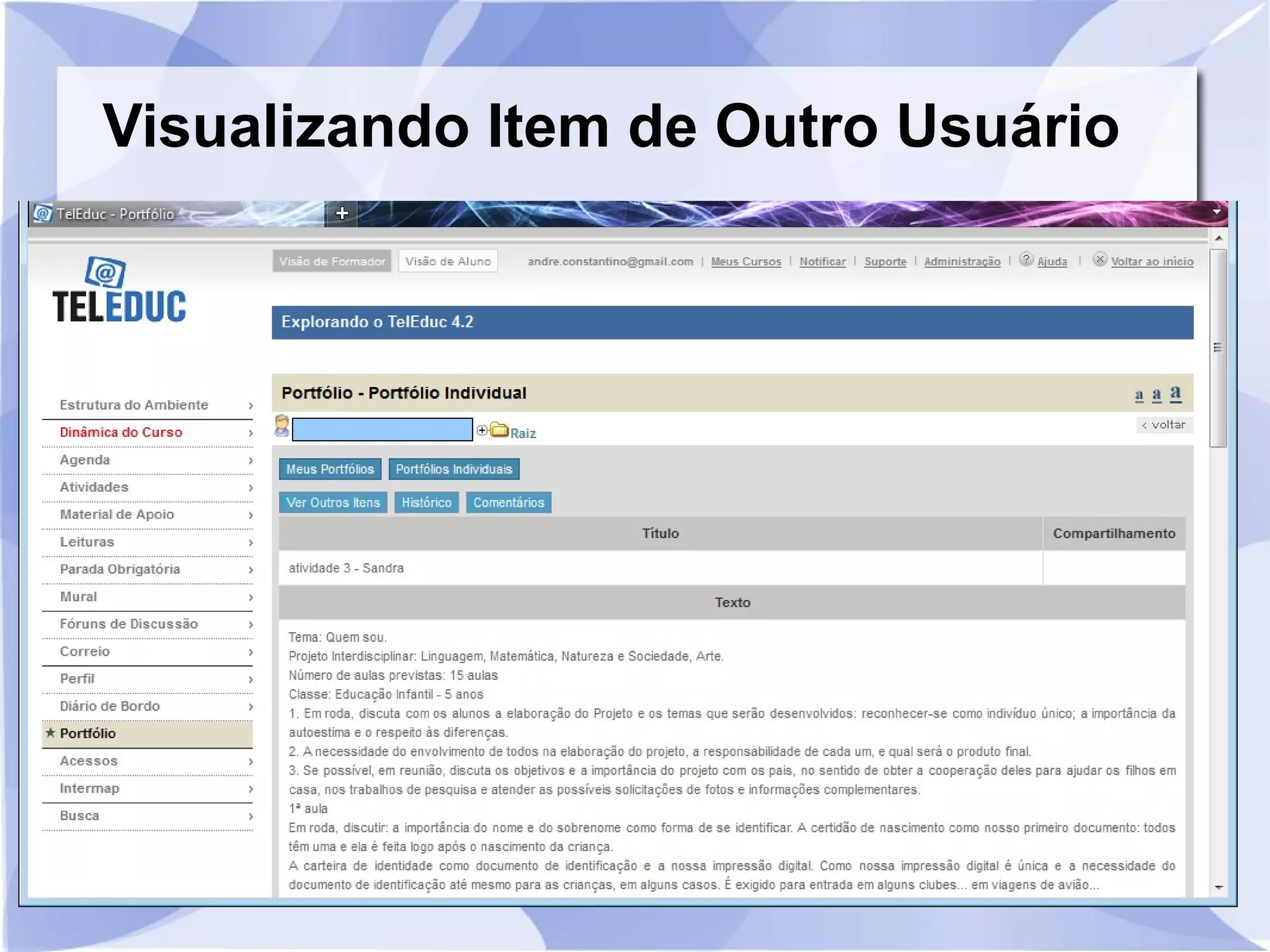Select the smallest font size letter
The height and width of the screenshot is (952, 1270).
tap(1139, 395)
